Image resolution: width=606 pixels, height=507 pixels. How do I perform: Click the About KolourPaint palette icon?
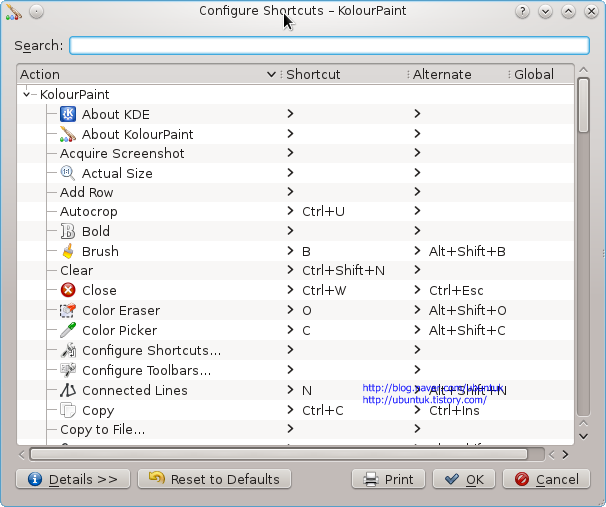pos(68,134)
